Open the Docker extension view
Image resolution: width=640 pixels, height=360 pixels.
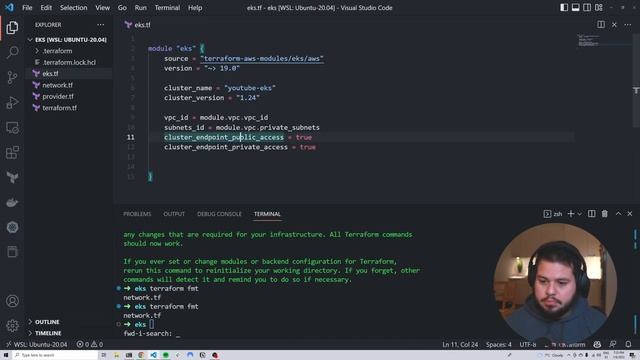pyautogui.click(x=12, y=202)
